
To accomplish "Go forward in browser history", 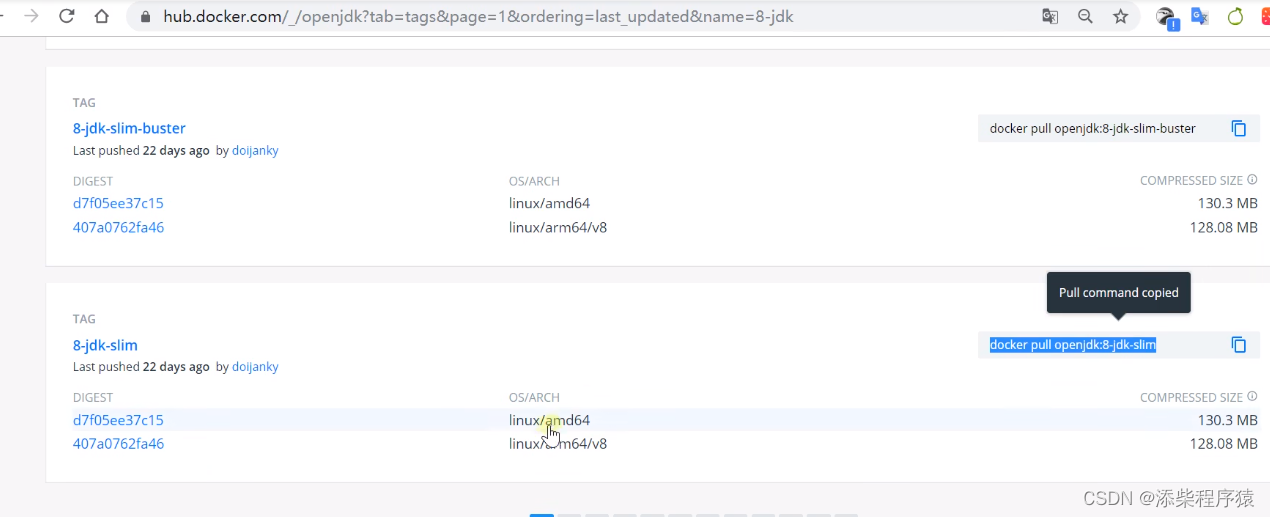I will (31, 16).
